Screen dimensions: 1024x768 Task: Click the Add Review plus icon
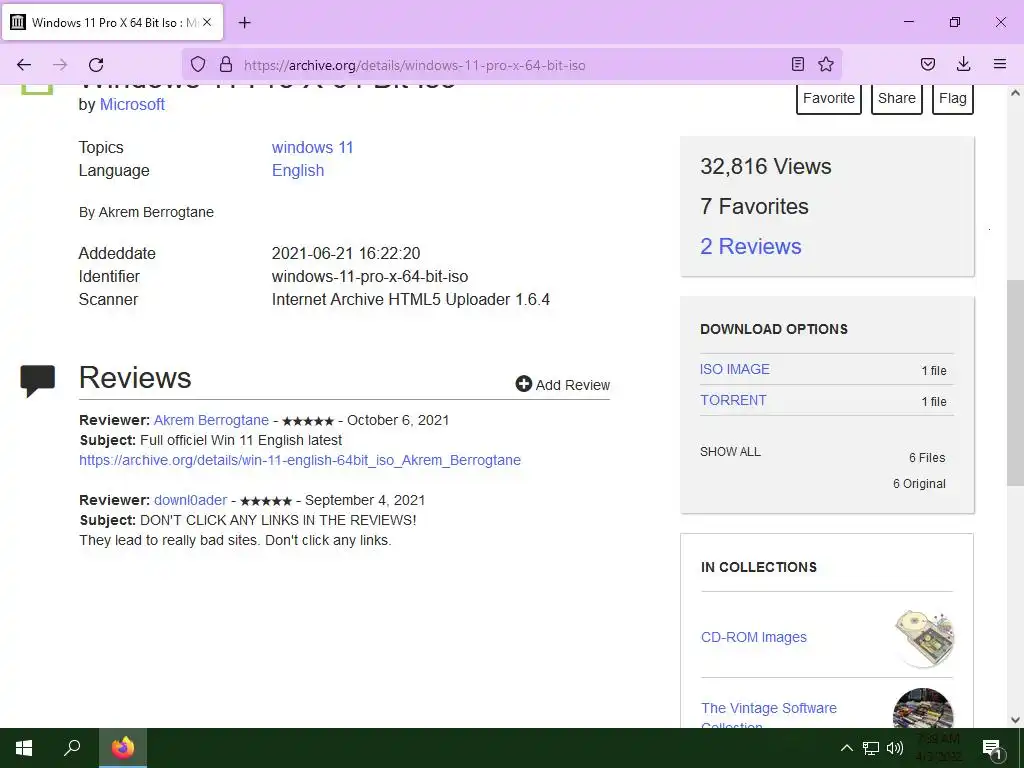[x=524, y=384]
